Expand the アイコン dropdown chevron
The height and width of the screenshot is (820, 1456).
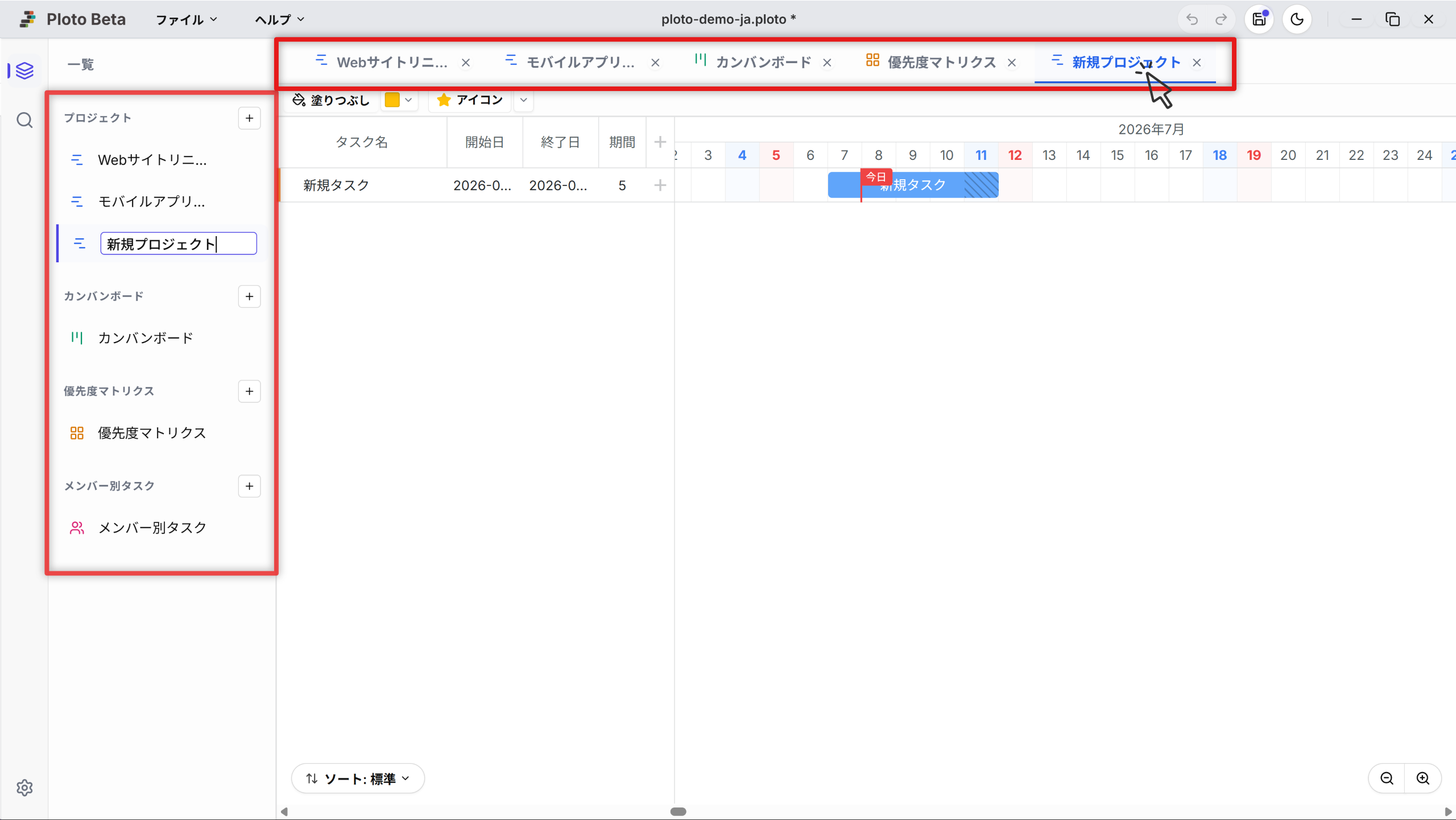pos(524,100)
